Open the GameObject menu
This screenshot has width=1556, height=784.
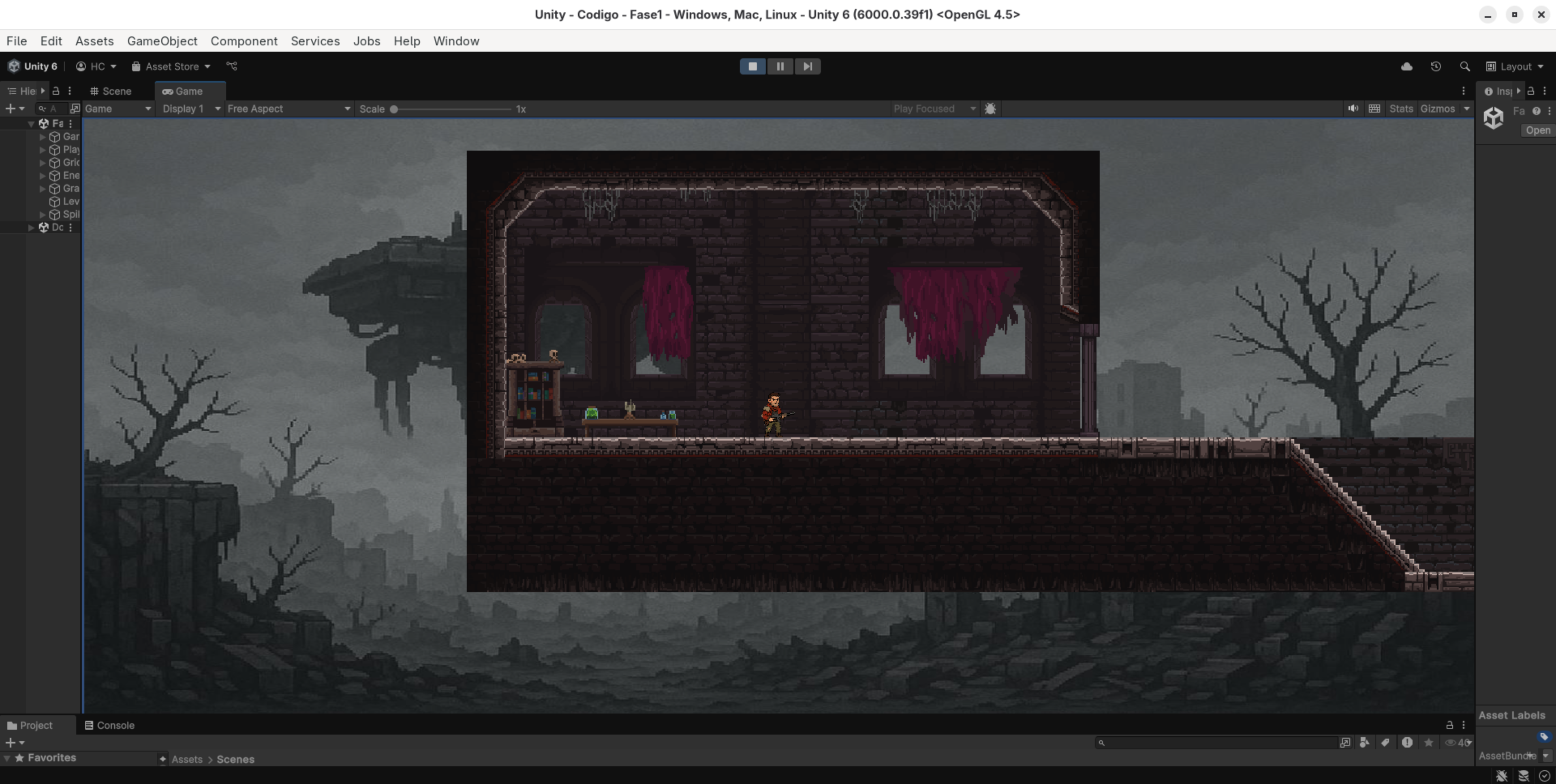[162, 41]
